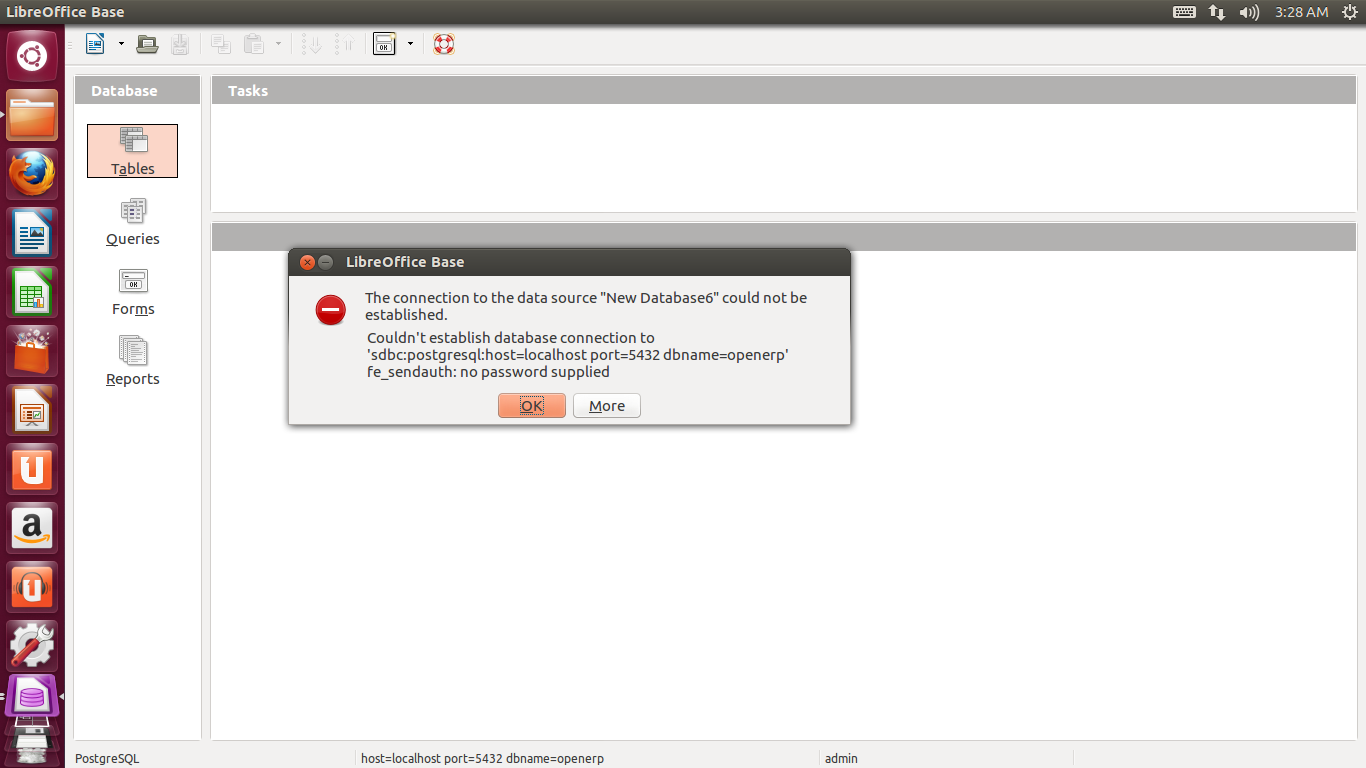Click the "no password supplied" error text

534,372
